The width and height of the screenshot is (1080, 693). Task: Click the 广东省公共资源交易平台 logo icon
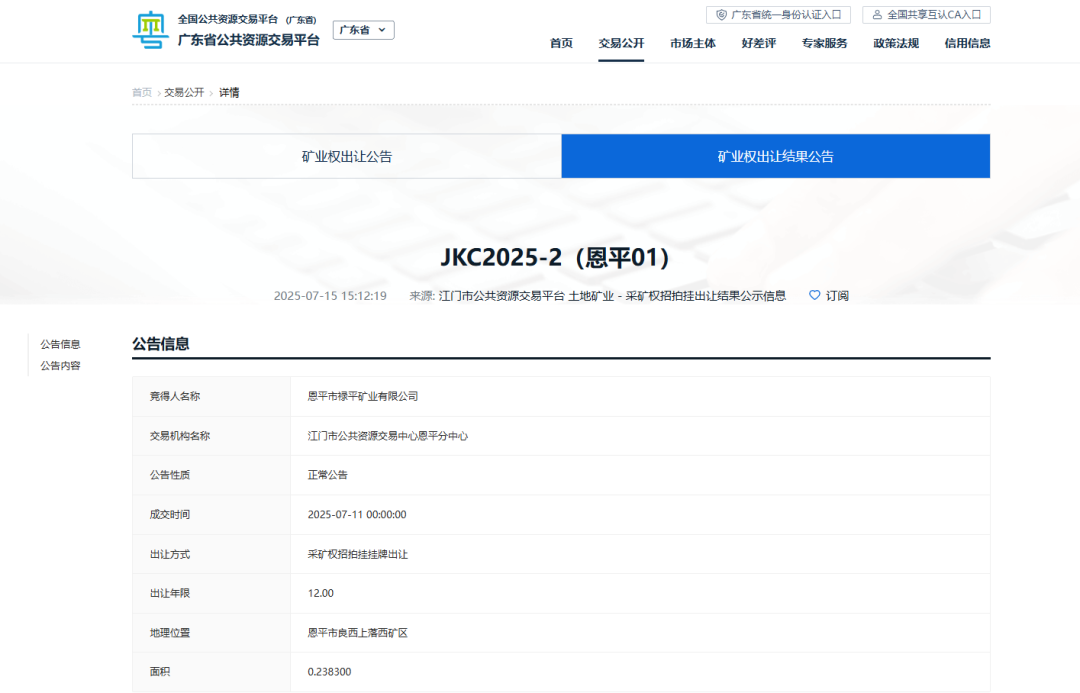pyautogui.click(x=148, y=29)
